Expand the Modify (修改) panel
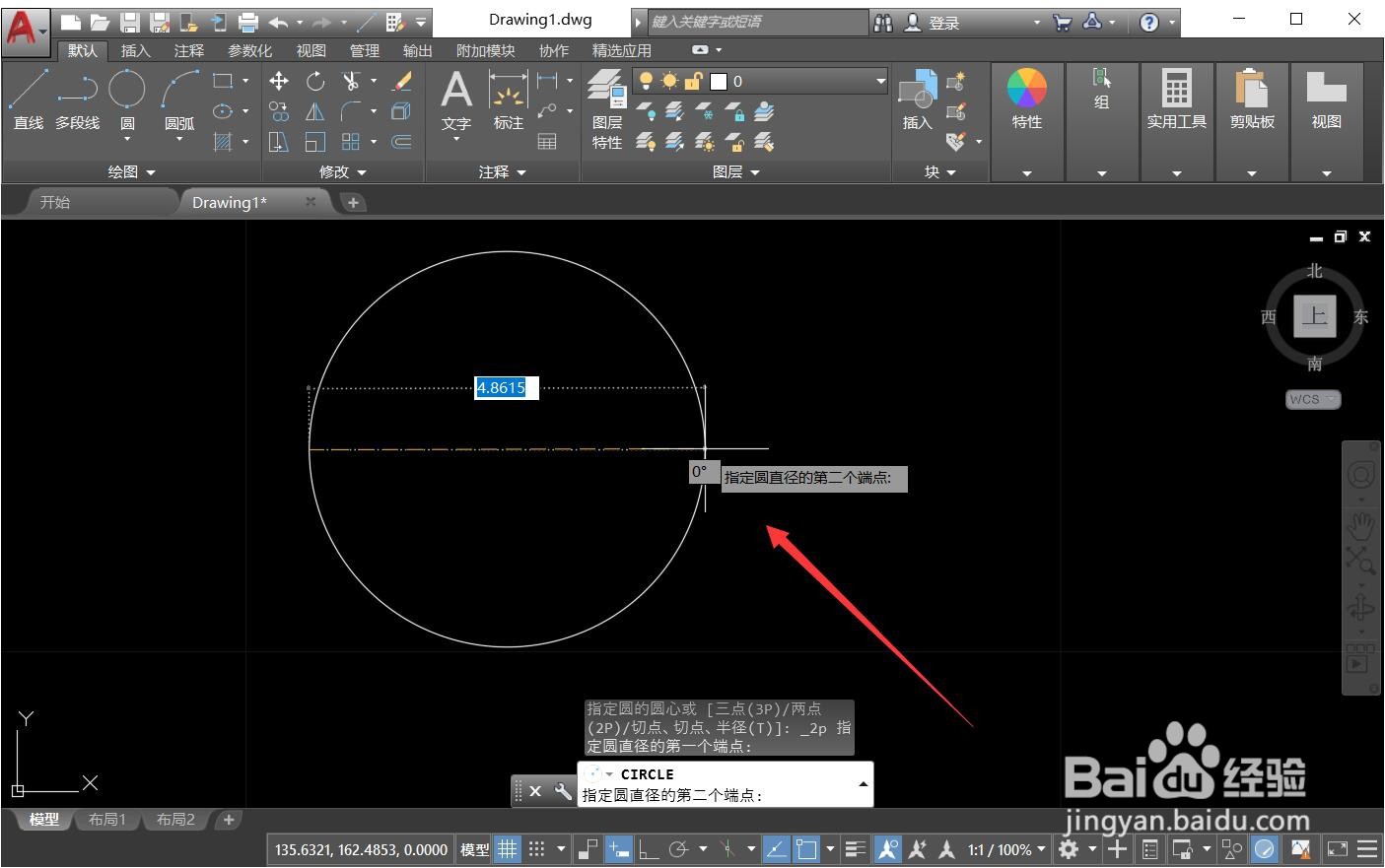The width and height of the screenshot is (1385, 868). [343, 171]
